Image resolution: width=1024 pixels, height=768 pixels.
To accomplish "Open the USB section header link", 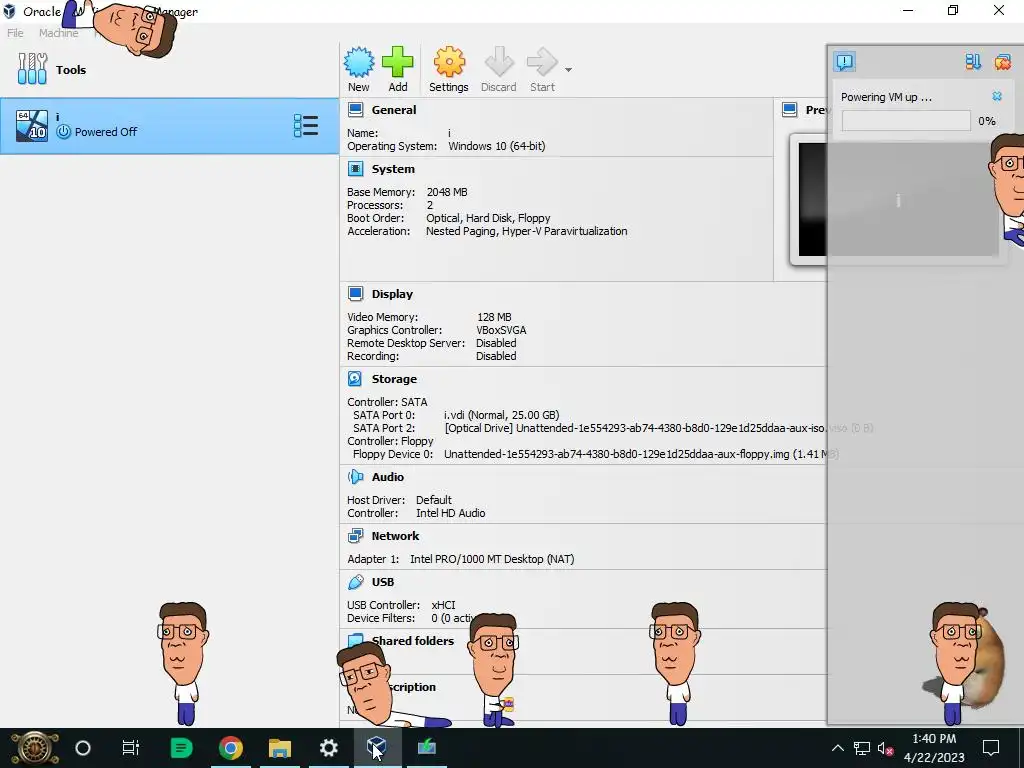I will pos(383,582).
